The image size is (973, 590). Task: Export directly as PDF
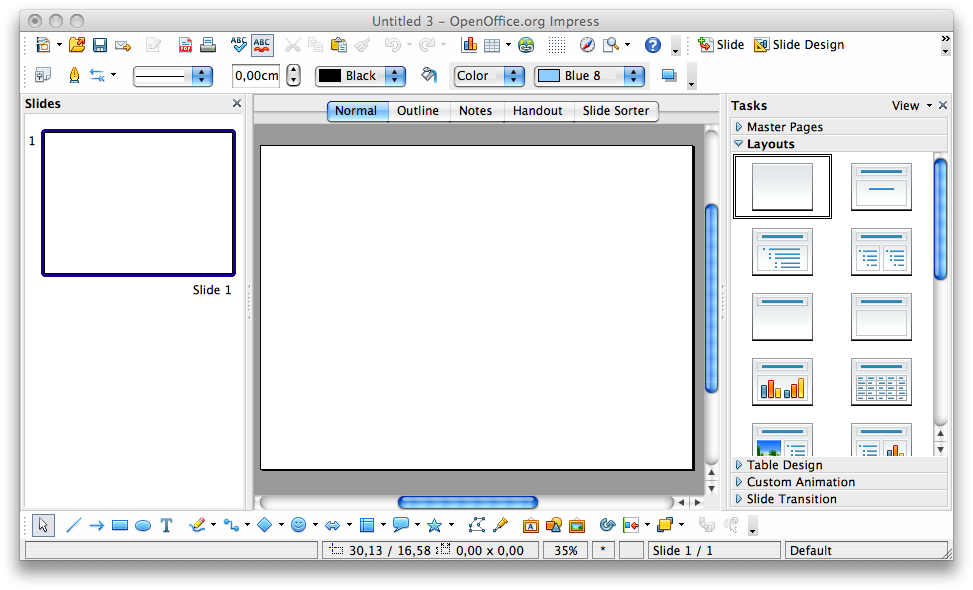coord(186,45)
